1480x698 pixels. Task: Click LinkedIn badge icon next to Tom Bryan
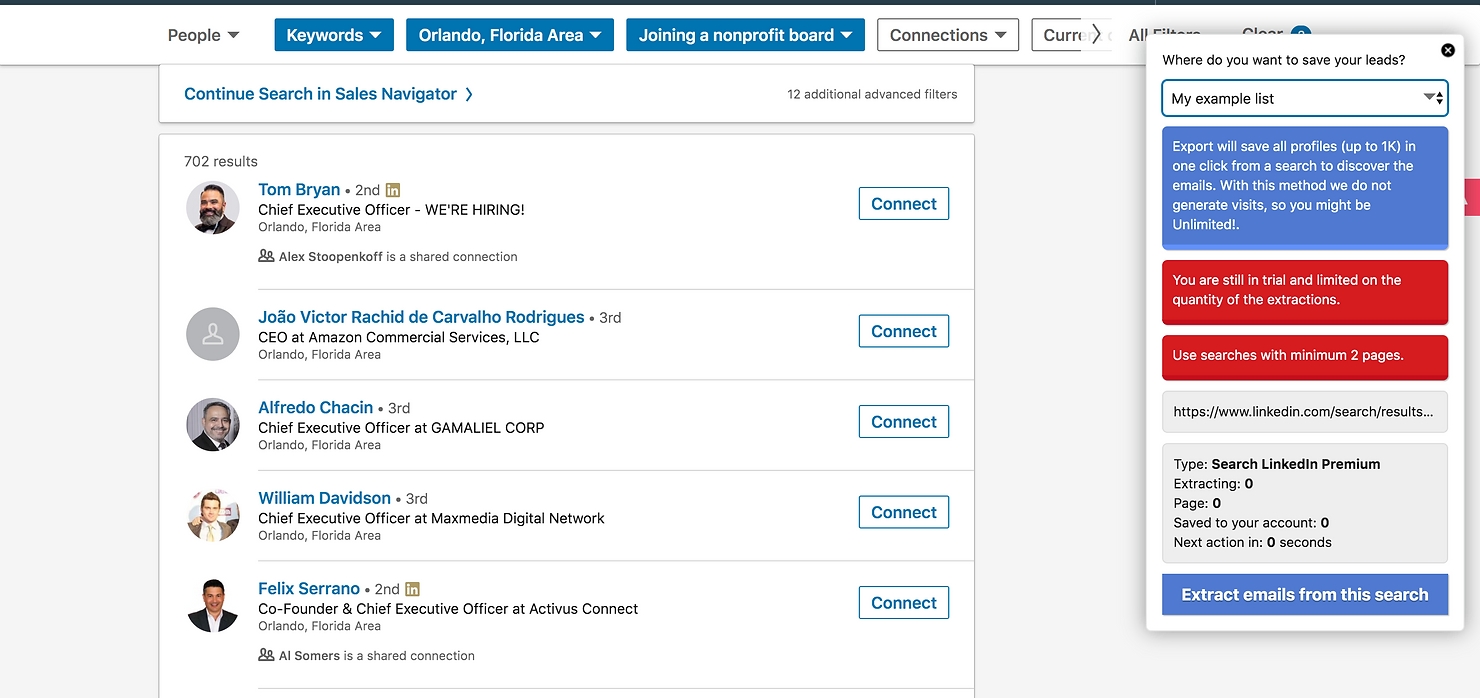pos(393,190)
